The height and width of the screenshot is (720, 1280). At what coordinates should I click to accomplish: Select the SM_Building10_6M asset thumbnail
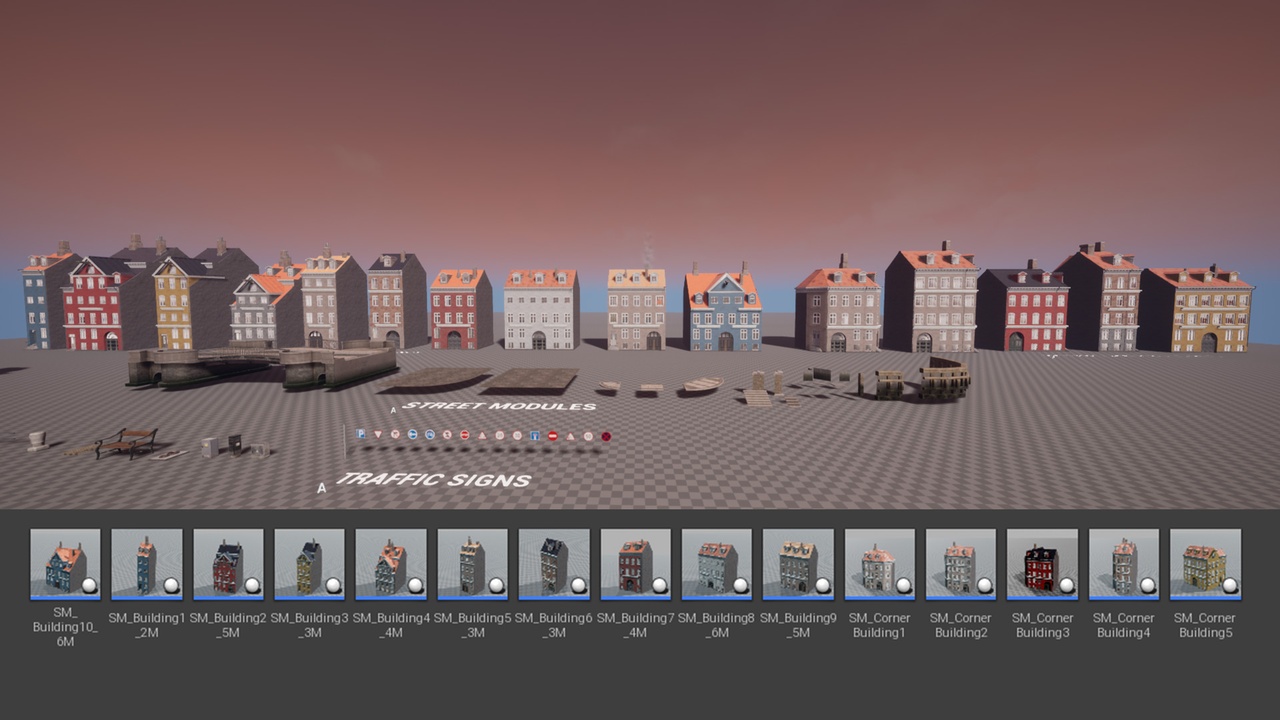pyautogui.click(x=65, y=564)
